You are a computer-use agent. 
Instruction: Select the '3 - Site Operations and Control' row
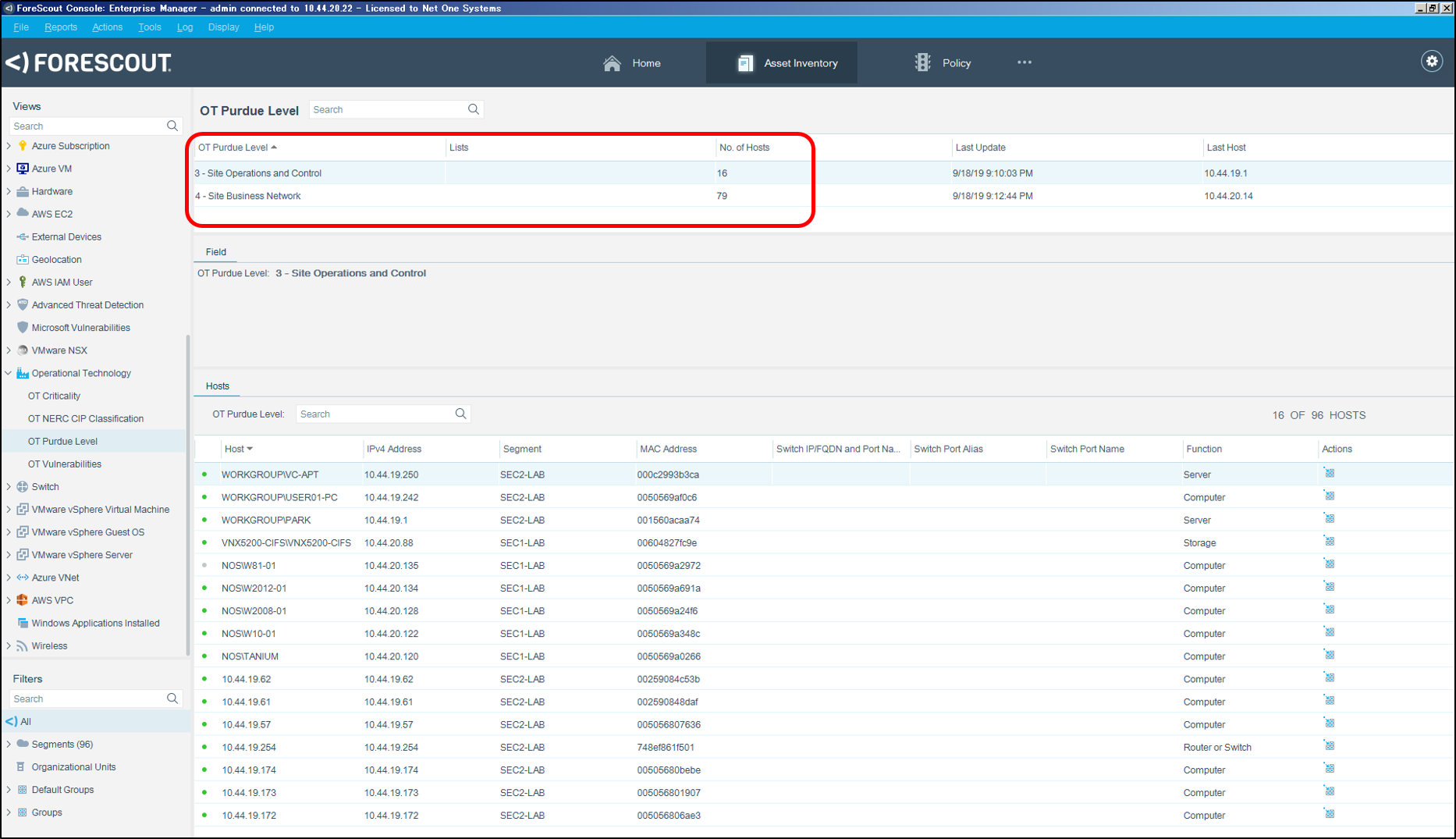823,173
